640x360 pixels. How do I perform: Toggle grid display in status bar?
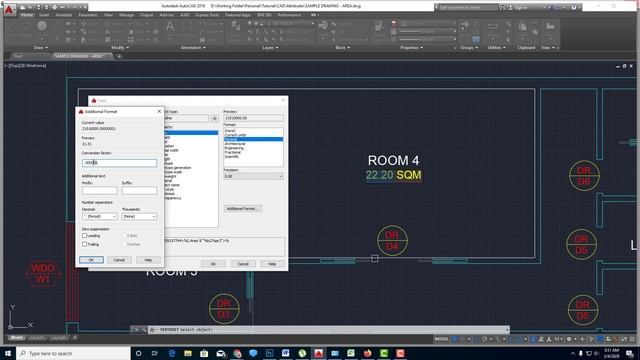coord(455,339)
